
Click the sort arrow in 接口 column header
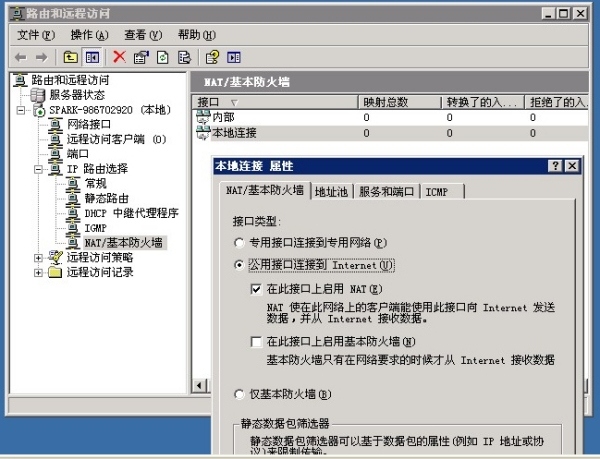point(235,103)
